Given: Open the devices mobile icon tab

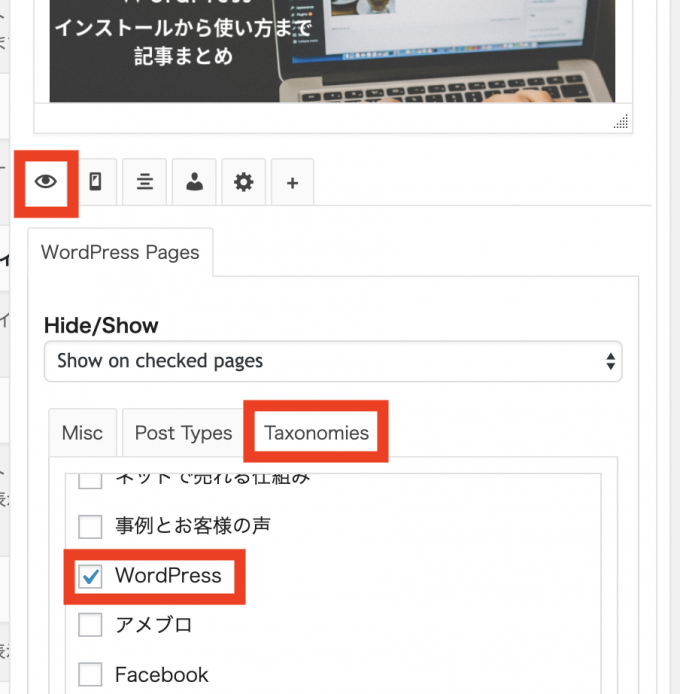Looking at the screenshot, I should click(x=96, y=182).
